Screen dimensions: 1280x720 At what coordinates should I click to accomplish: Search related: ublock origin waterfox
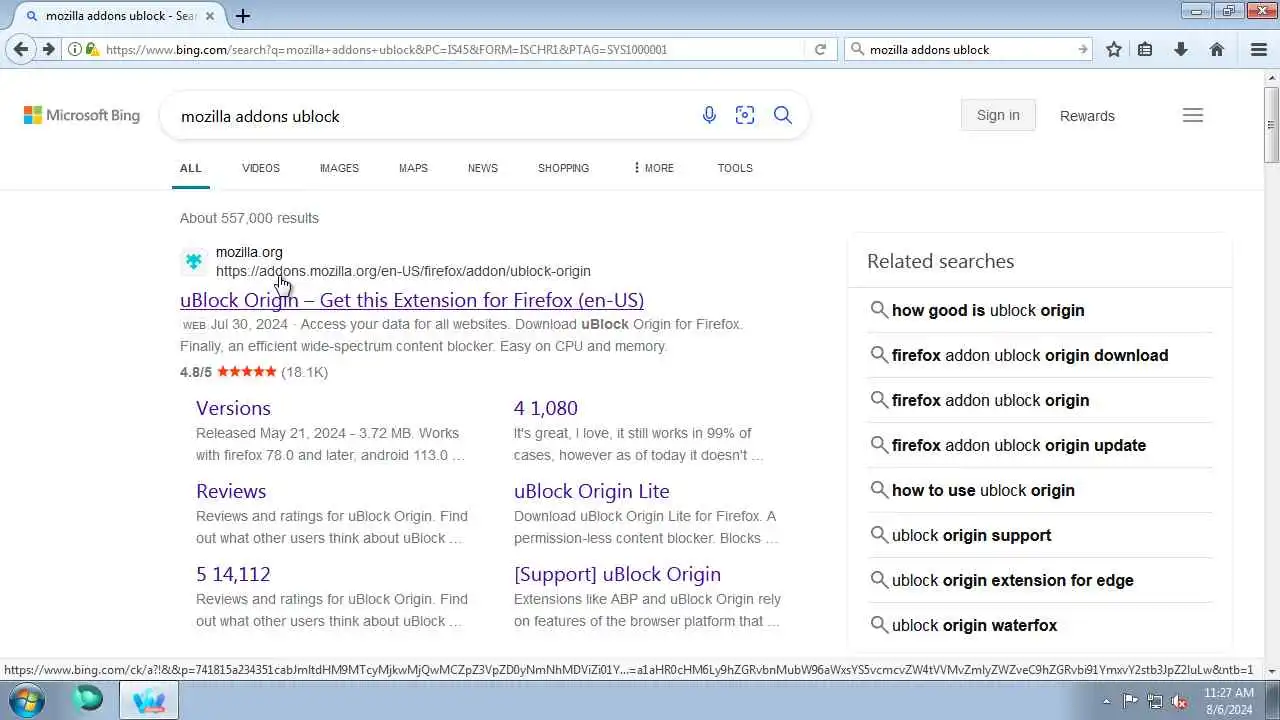974,625
